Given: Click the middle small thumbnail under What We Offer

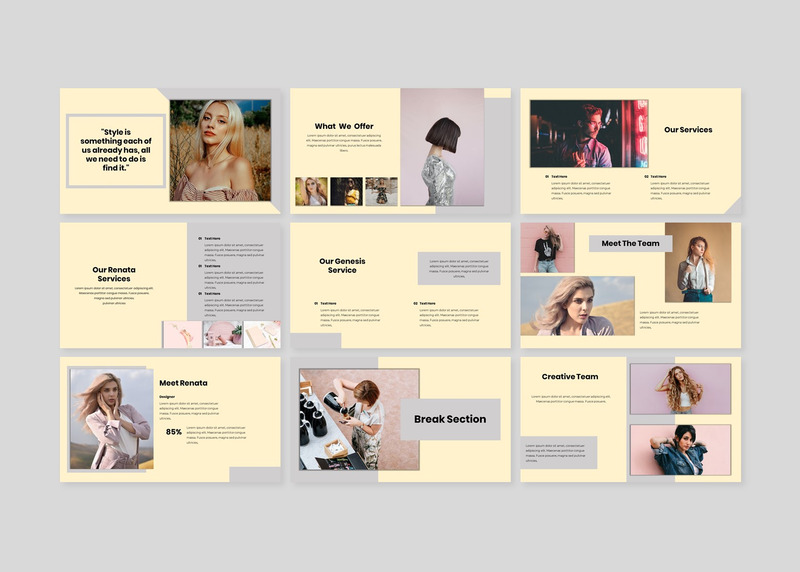Looking at the screenshot, I should (x=346, y=191).
